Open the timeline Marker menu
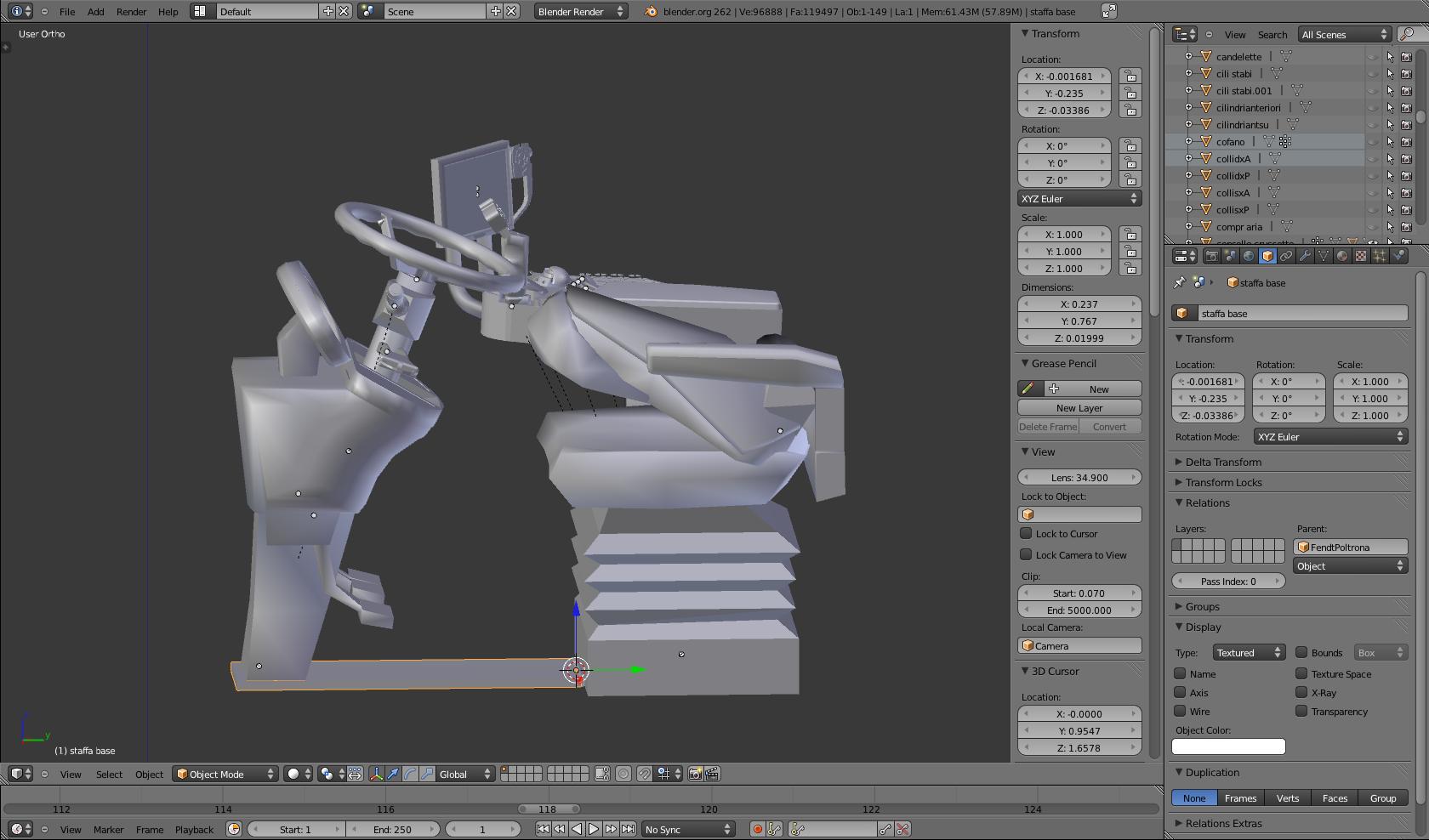 coord(108,829)
